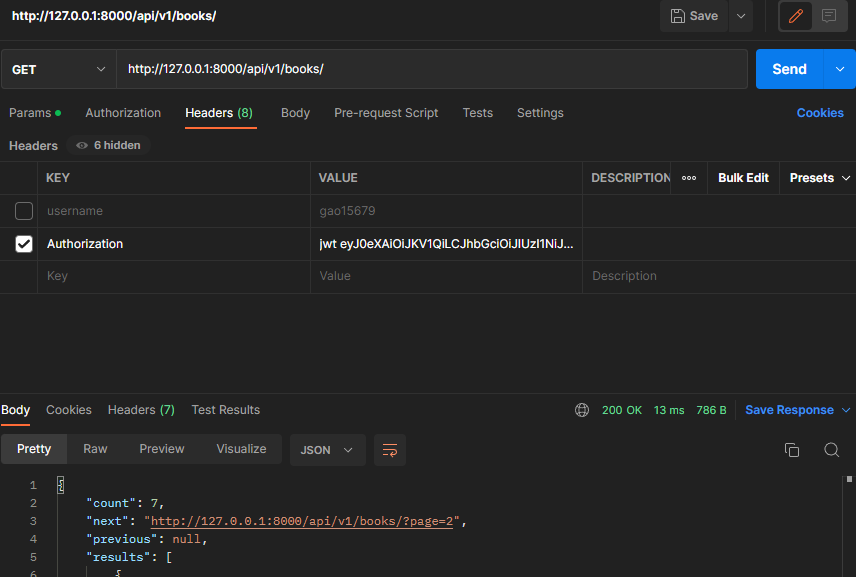This screenshot has width=856, height=577.
Task: Click the 786 B response size
Action: pyautogui.click(x=711, y=410)
